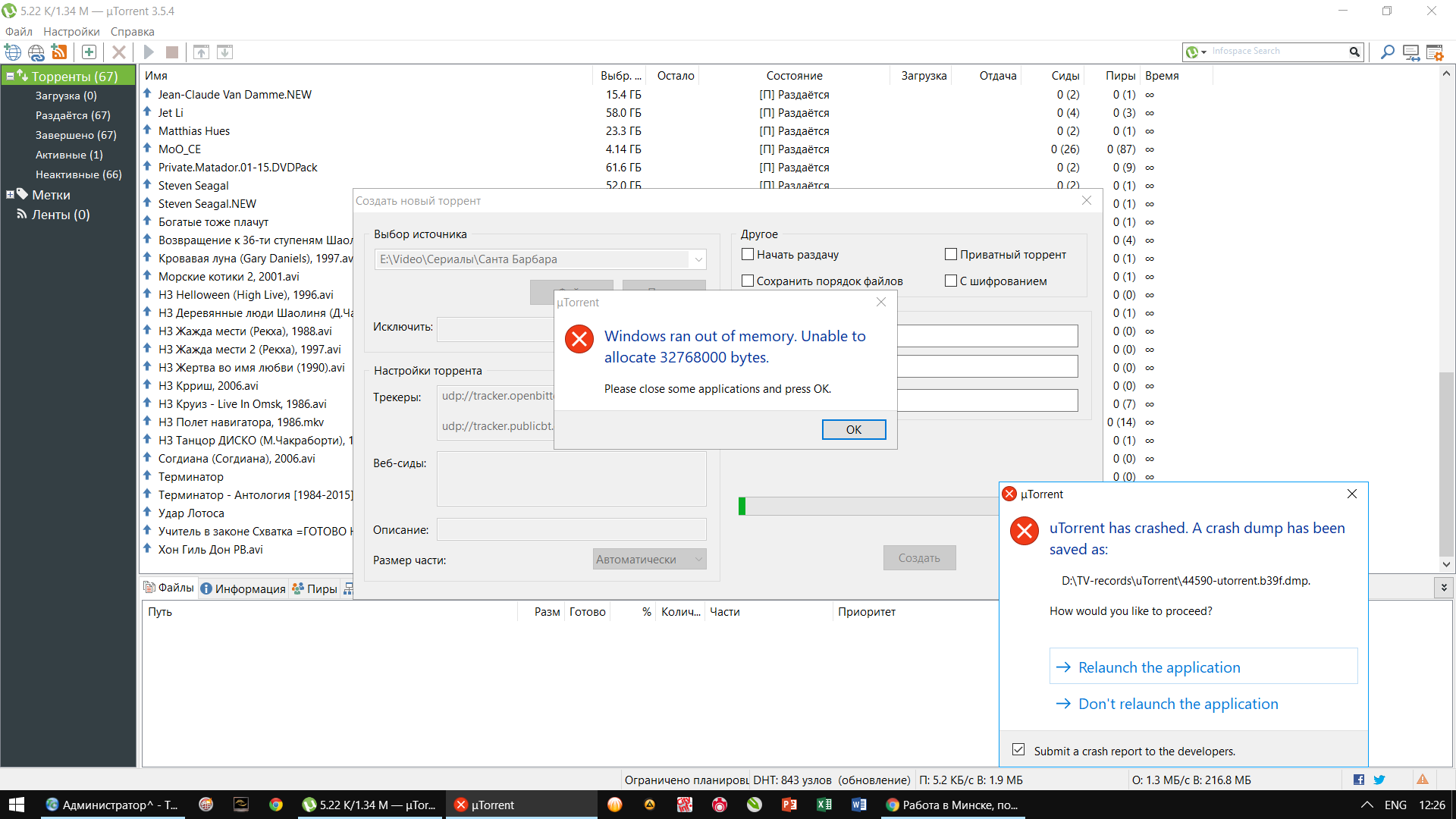This screenshot has width=1456, height=819.
Task: Expand the Метки tree node
Action: pos(10,195)
